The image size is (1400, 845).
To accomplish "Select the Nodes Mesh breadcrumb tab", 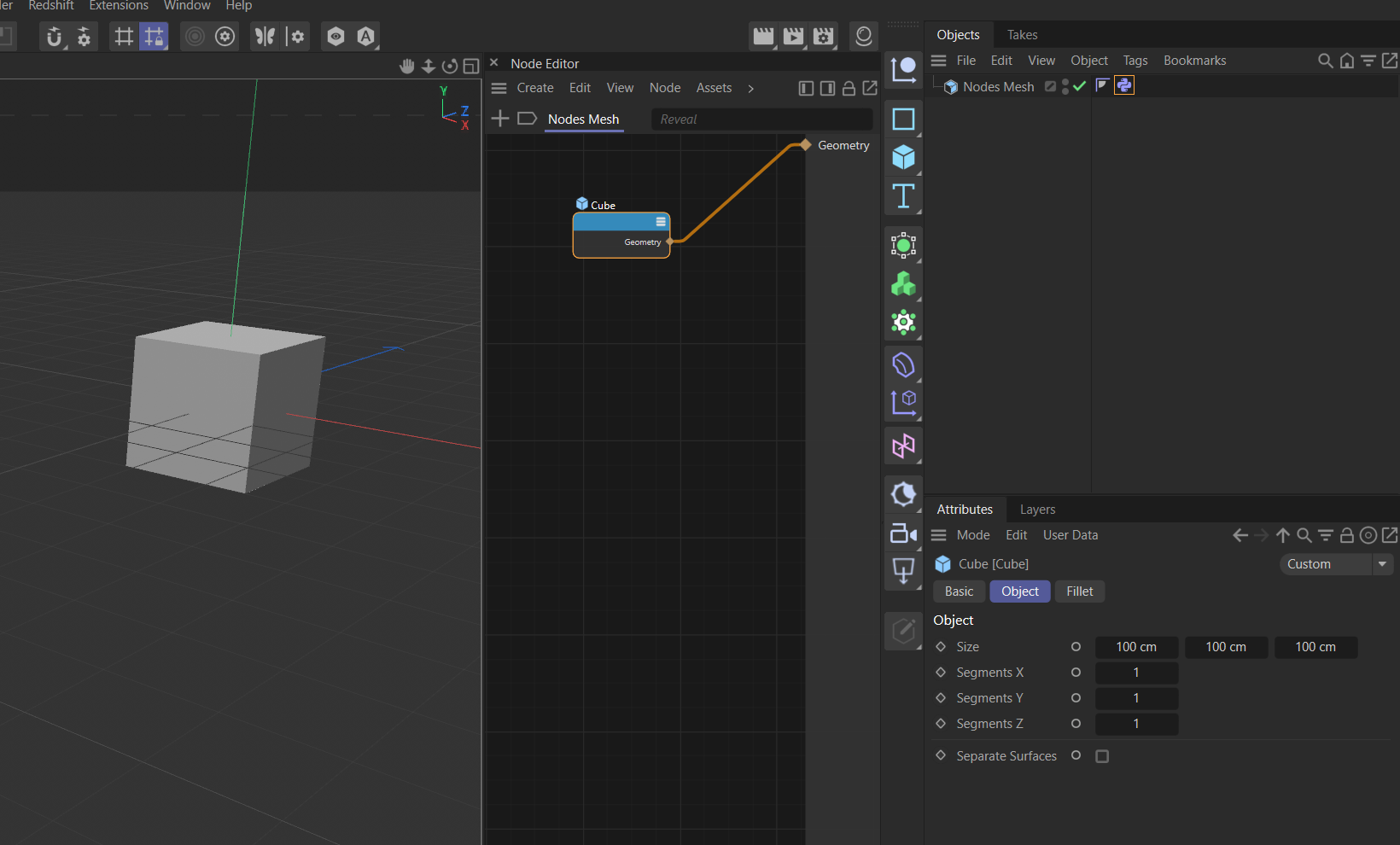I will click(584, 119).
